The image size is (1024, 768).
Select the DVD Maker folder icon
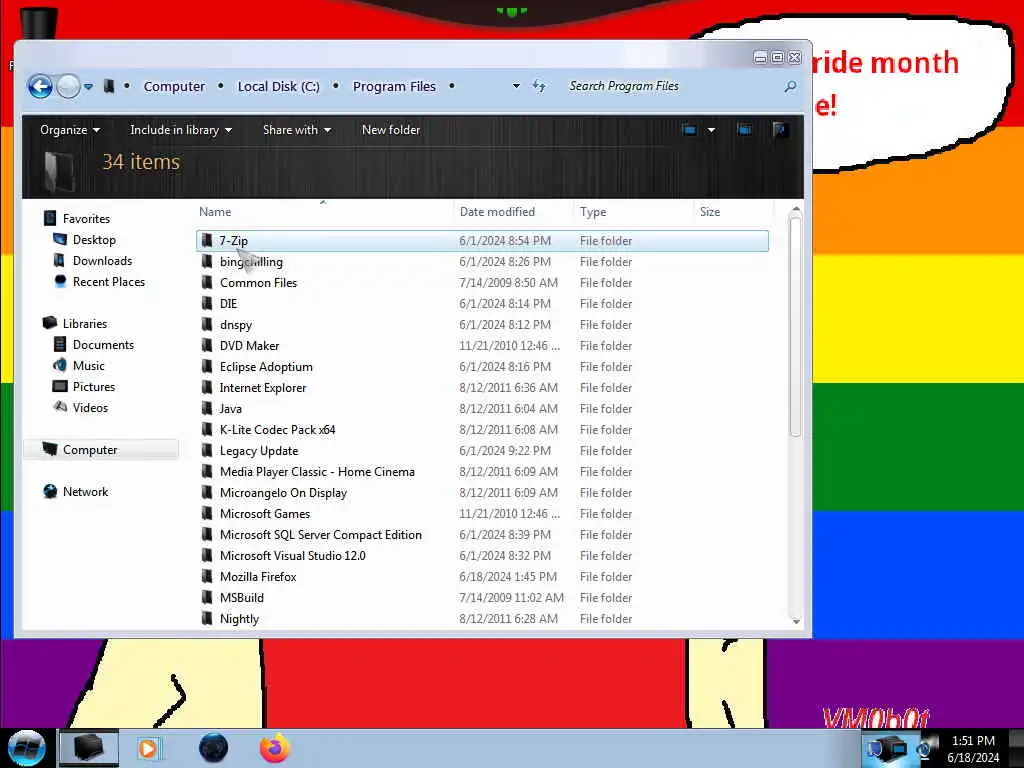207,345
